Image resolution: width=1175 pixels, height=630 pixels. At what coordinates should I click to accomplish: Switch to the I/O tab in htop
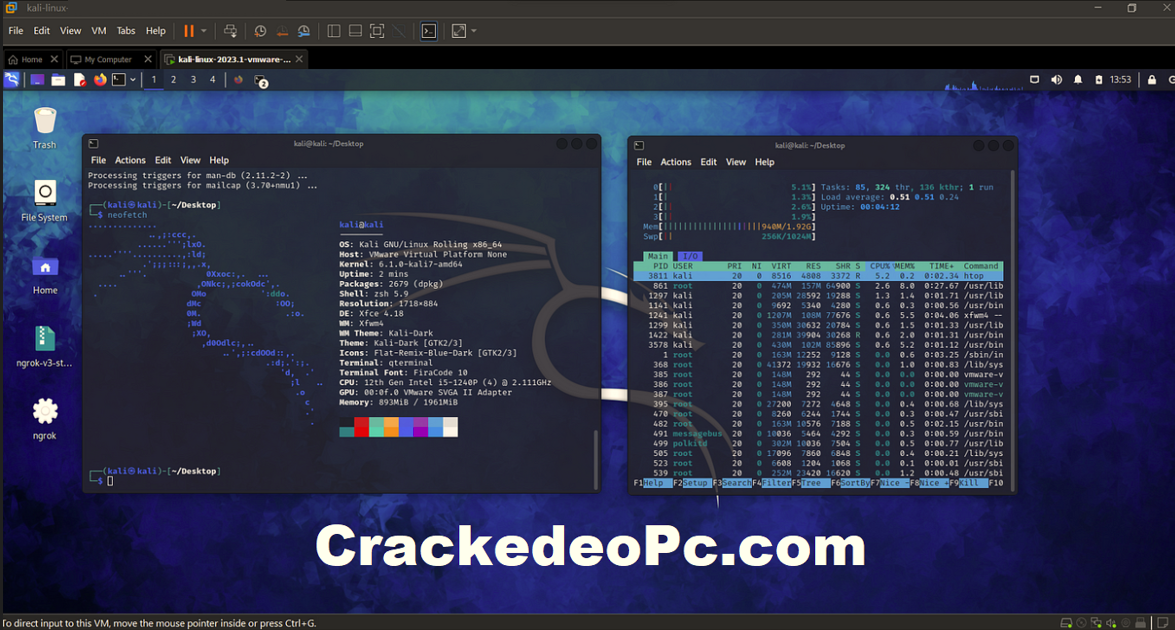point(690,256)
